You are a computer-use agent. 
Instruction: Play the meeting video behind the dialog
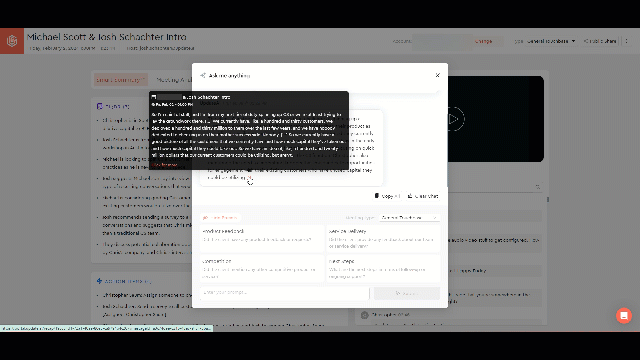(453, 119)
